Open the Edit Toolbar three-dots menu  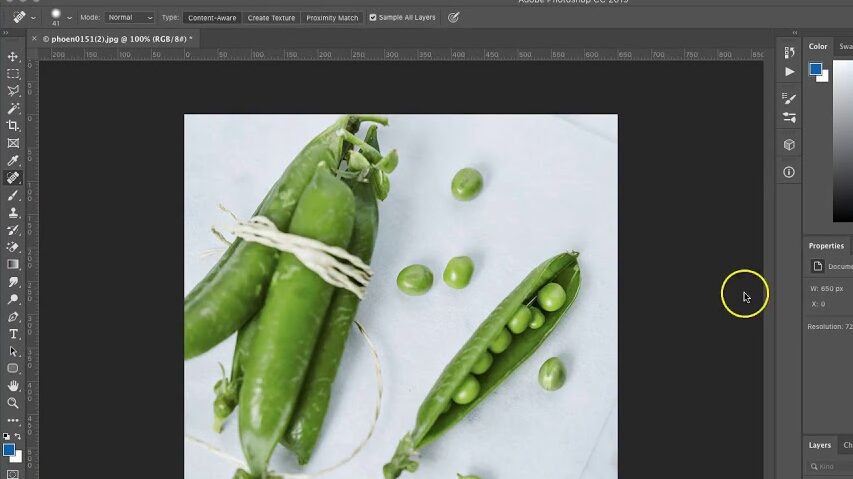13,420
